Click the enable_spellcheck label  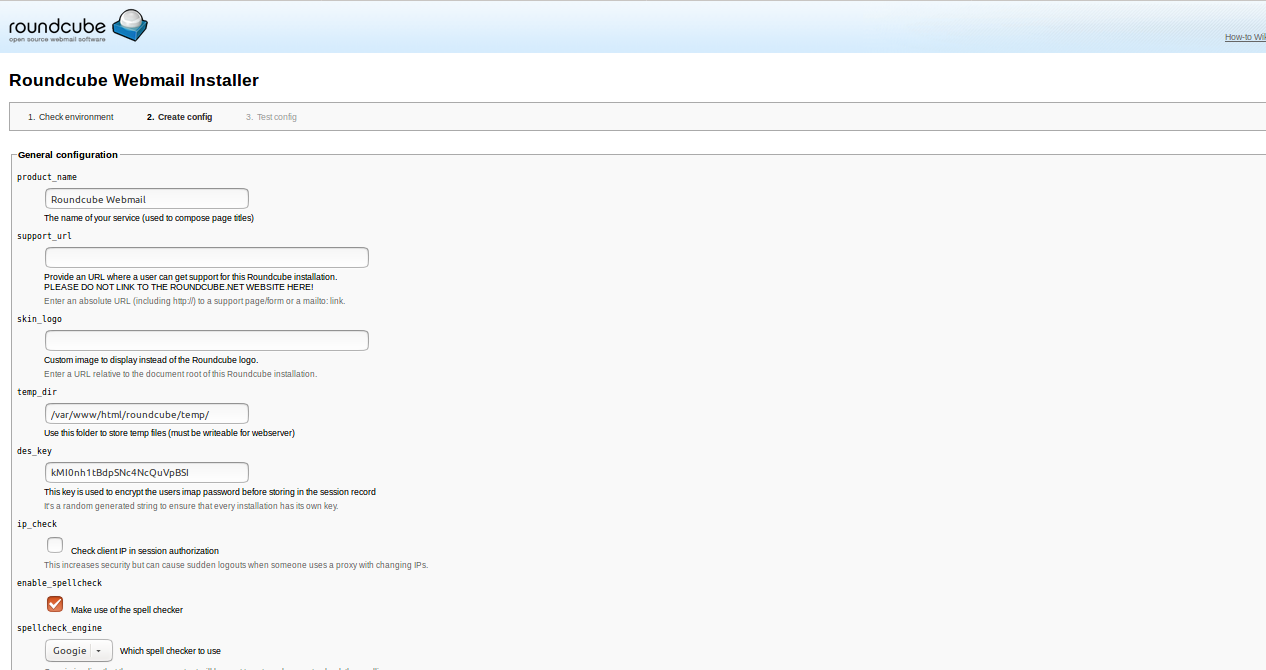(x=59, y=582)
